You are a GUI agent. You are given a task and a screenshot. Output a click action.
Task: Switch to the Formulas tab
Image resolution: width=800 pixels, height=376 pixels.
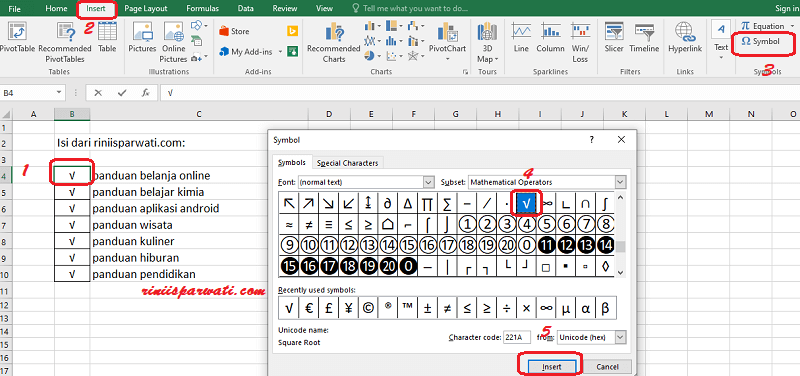203,9
